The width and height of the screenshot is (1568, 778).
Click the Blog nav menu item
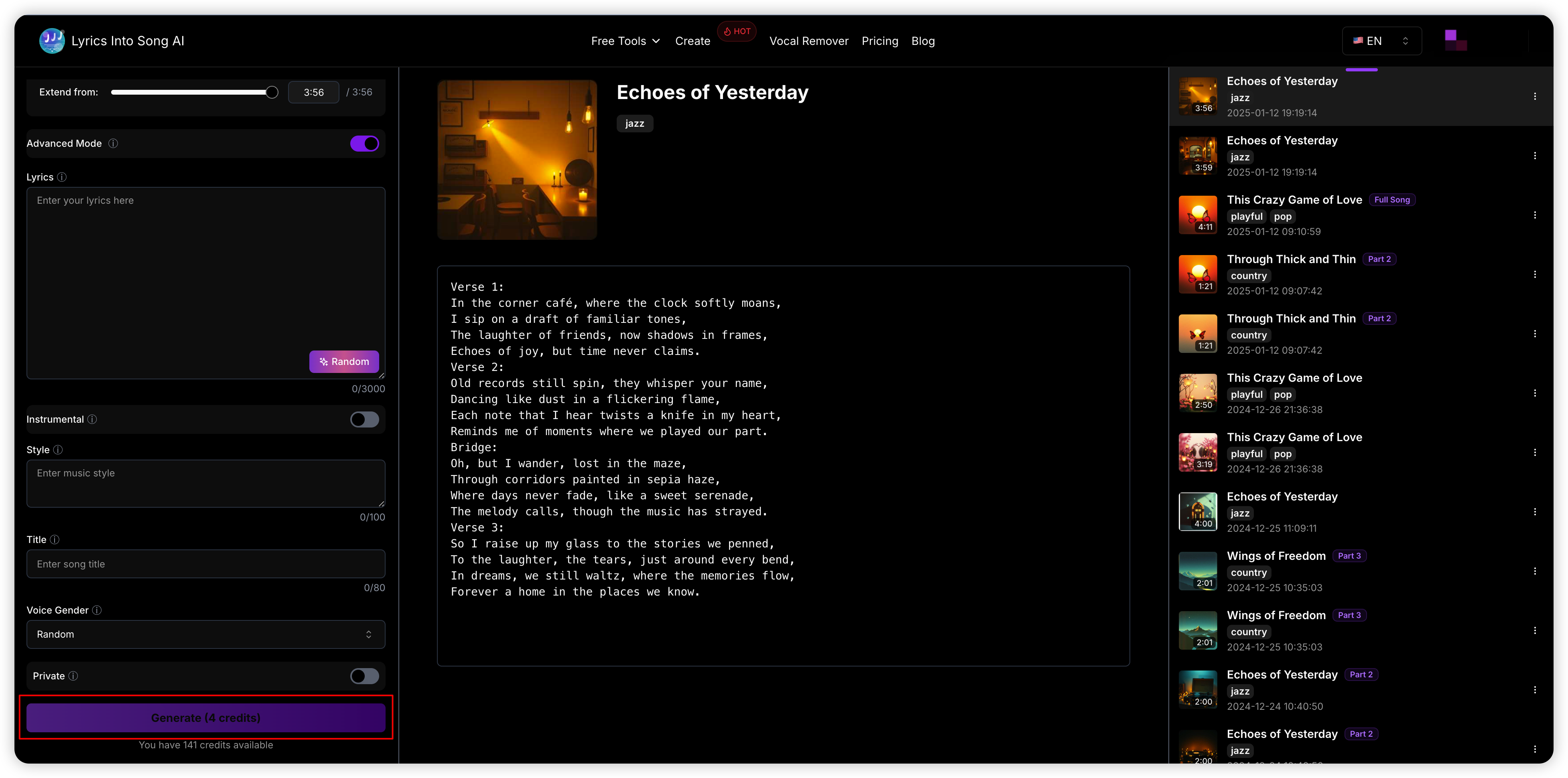(922, 41)
